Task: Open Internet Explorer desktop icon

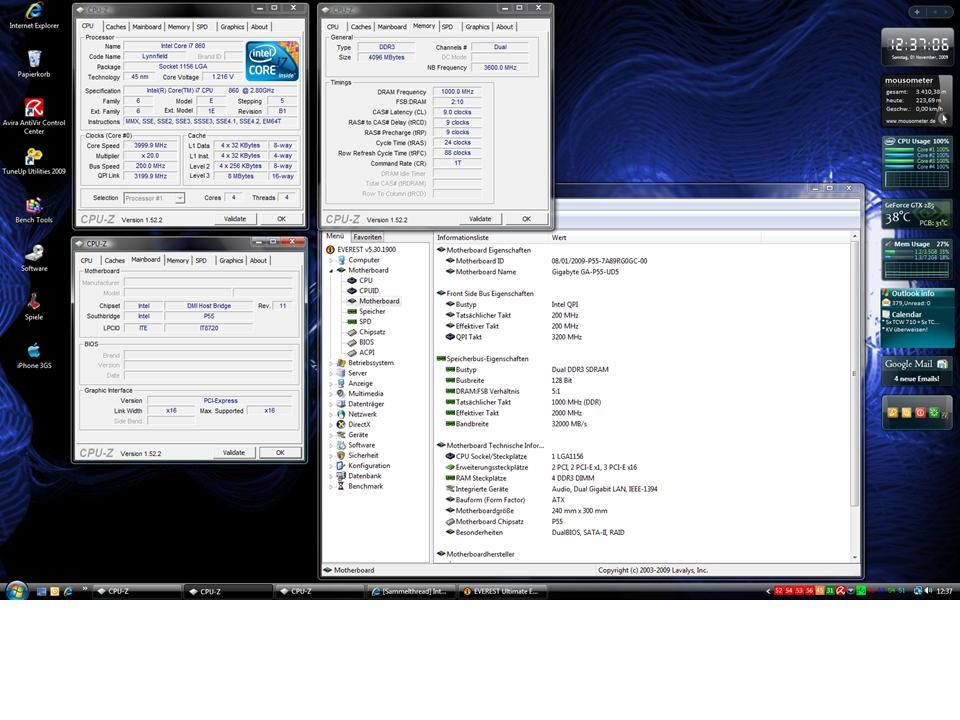Action: pyautogui.click(x=34, y=15)
